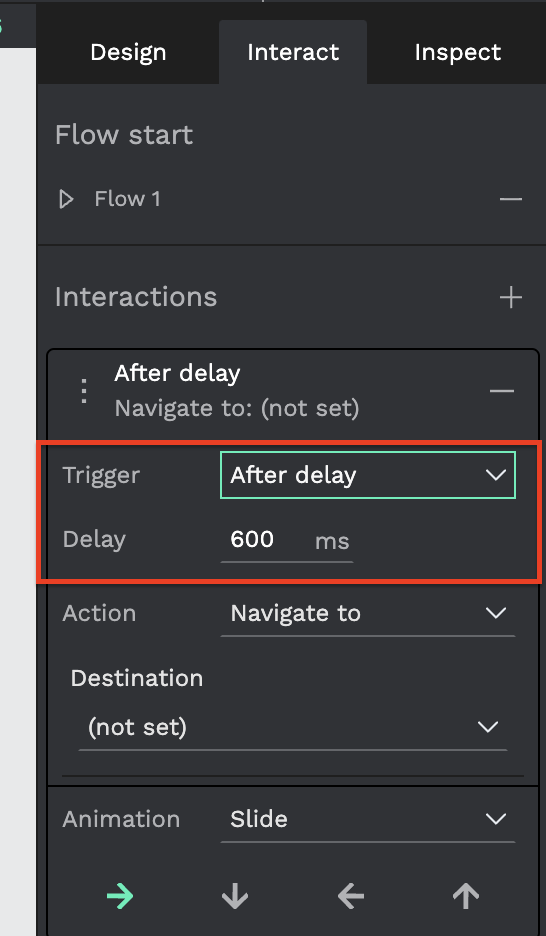Open the Destination (not set) dropdown

click(x=293, y=727)
